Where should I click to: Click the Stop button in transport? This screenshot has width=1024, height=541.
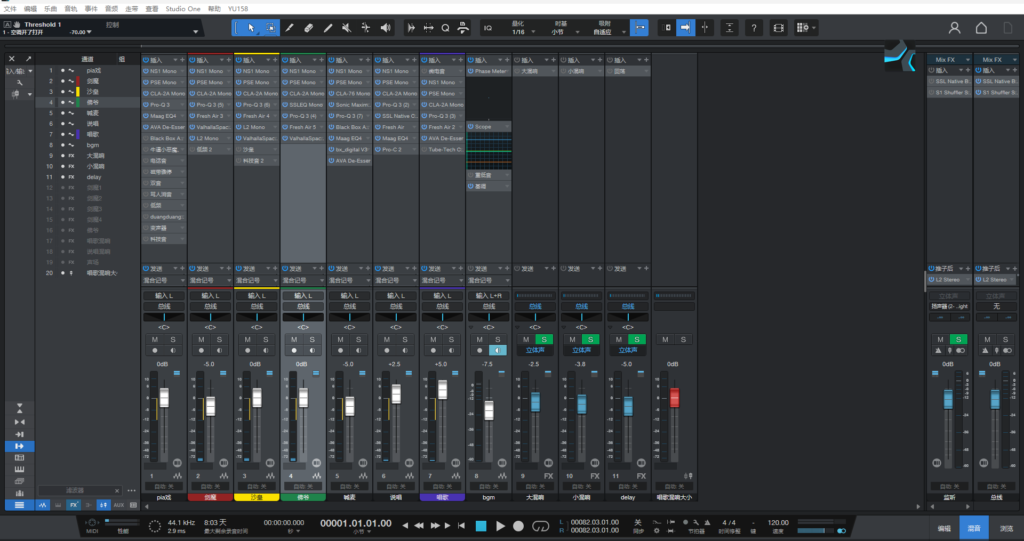[481, 526]
